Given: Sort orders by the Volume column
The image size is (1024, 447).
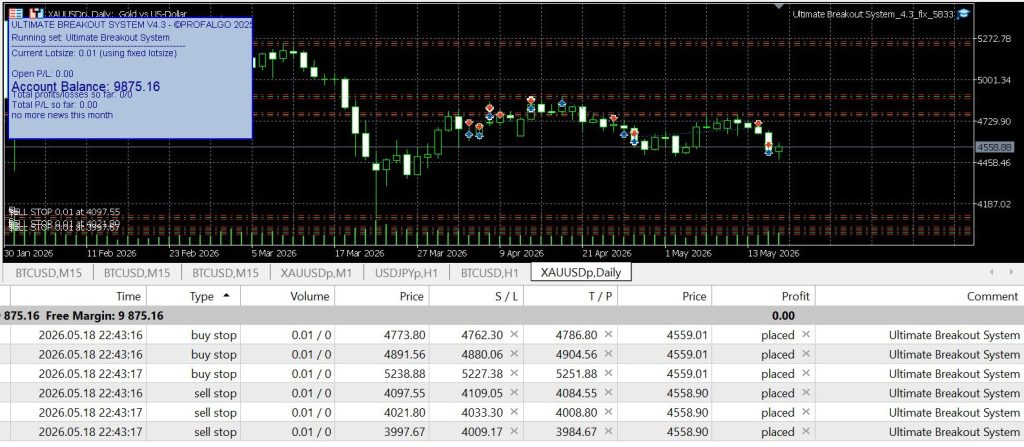Looking at the screenshot, I should pos(287,296).
